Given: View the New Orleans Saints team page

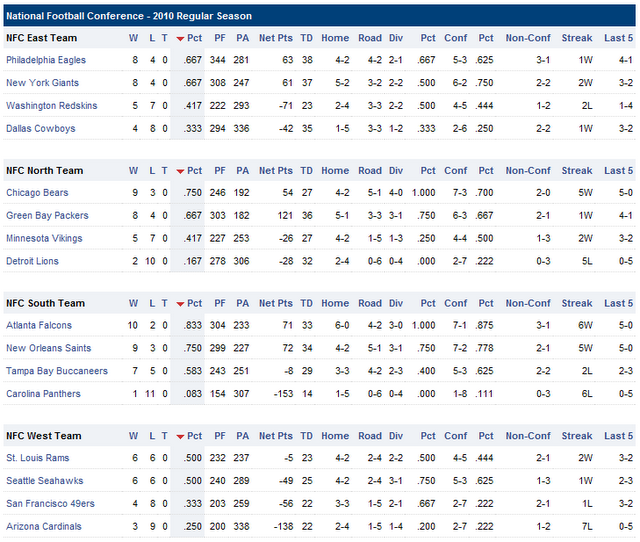Looking at the screenshot, I should pos(48,348).
